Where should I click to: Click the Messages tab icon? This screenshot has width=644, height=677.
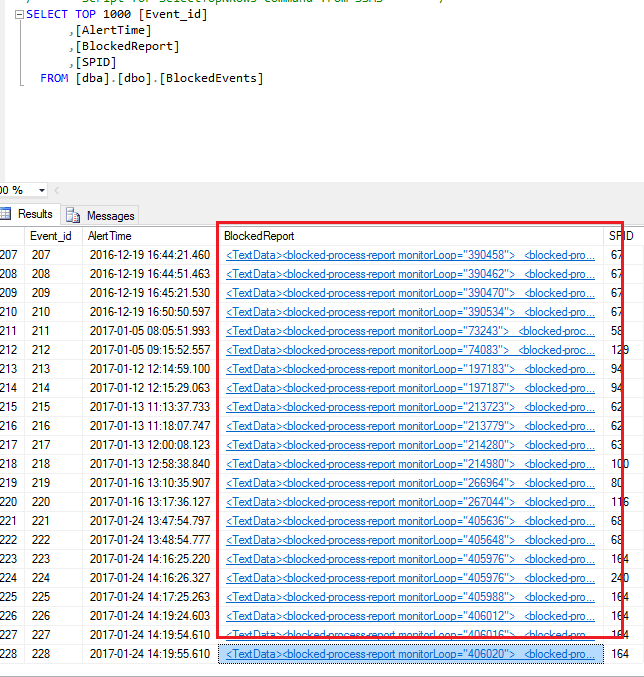click(x=73, y=215)
